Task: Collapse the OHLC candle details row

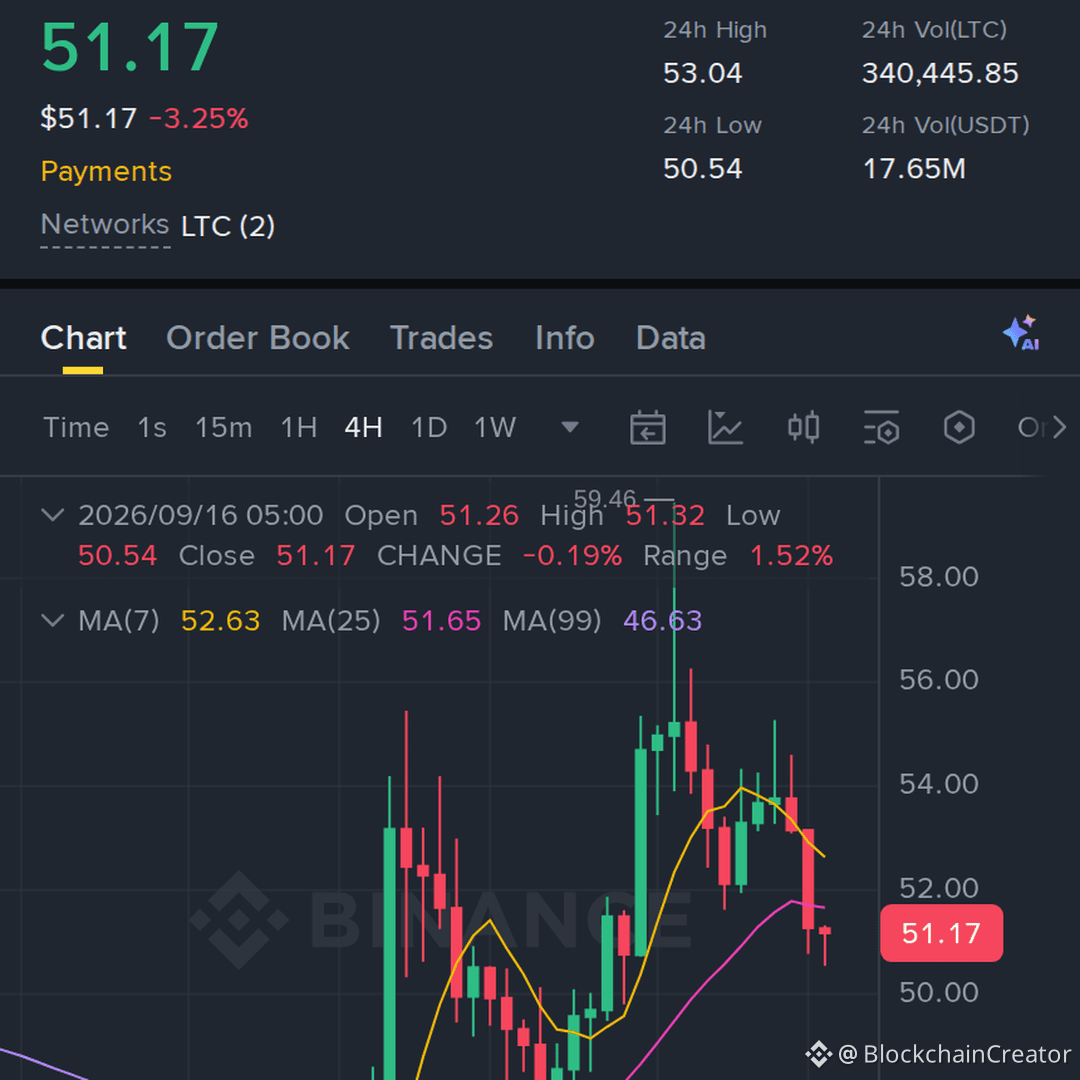Action: [53, 515]
